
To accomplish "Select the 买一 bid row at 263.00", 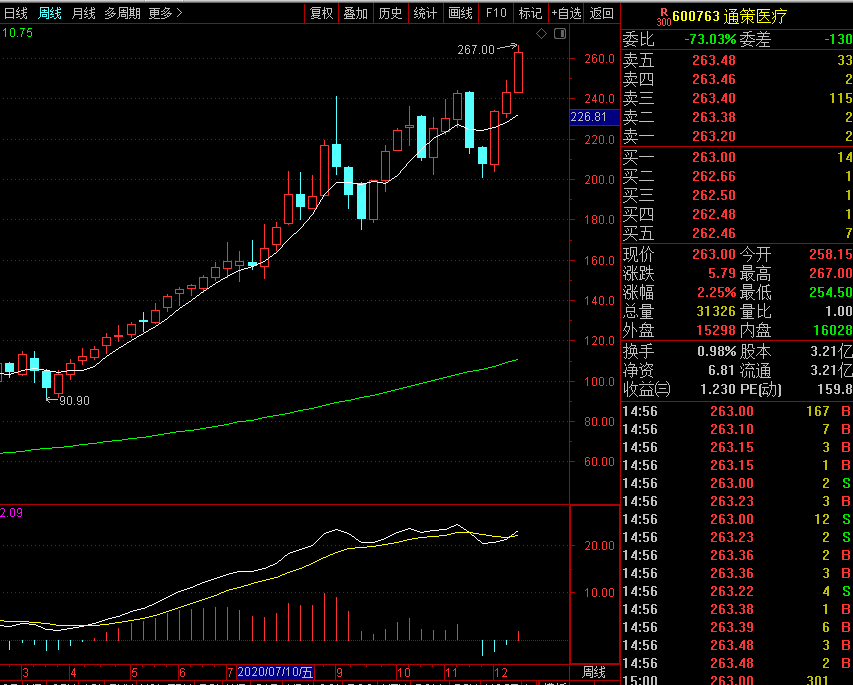I will 737,157.
